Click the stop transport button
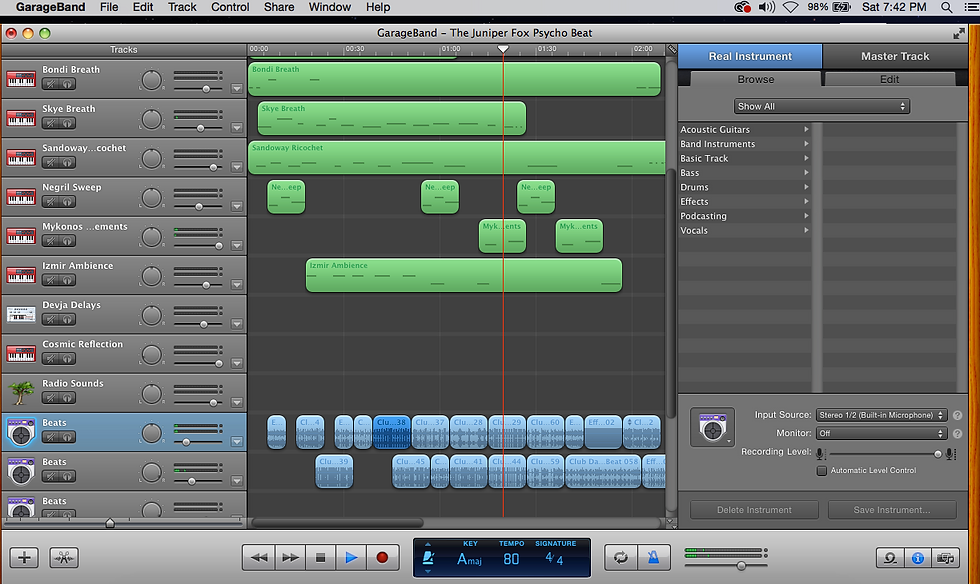The height and width of the screenshot is (584, 980). pos(321,557)
